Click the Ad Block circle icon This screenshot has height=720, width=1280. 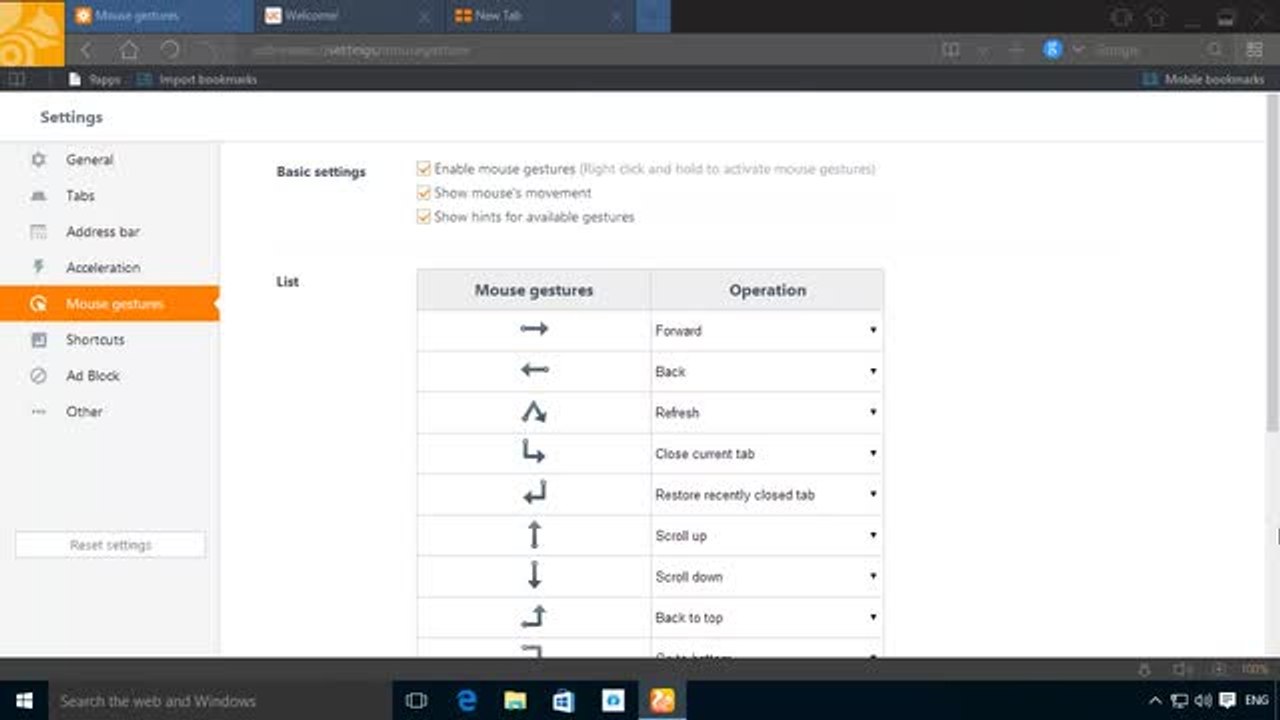point(39,376)
